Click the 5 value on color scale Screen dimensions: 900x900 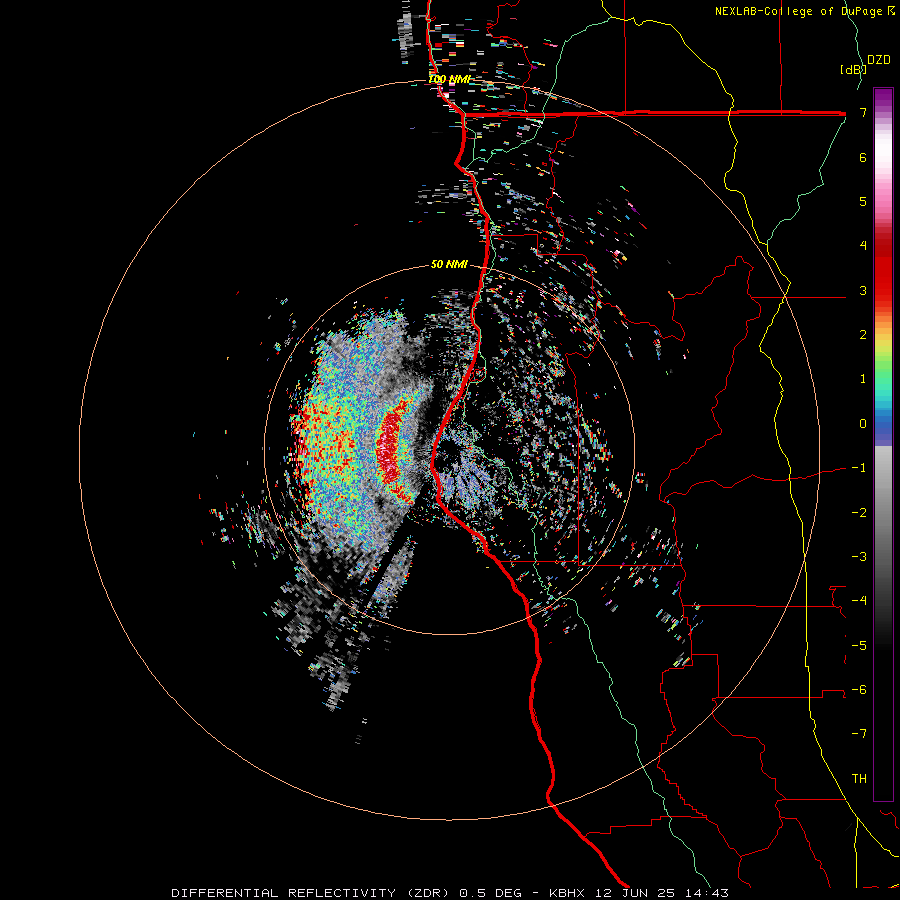pyautogui.click(x=863, y=201)
